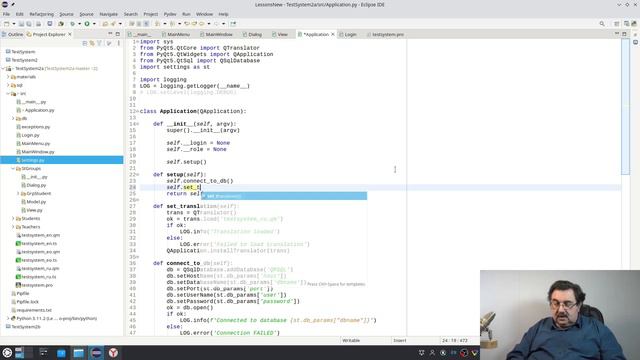Image resolution: width=640 pixels, height=360 pixels.
Task: Collapse the setup method fold marker
Action: tap(138, 175)
